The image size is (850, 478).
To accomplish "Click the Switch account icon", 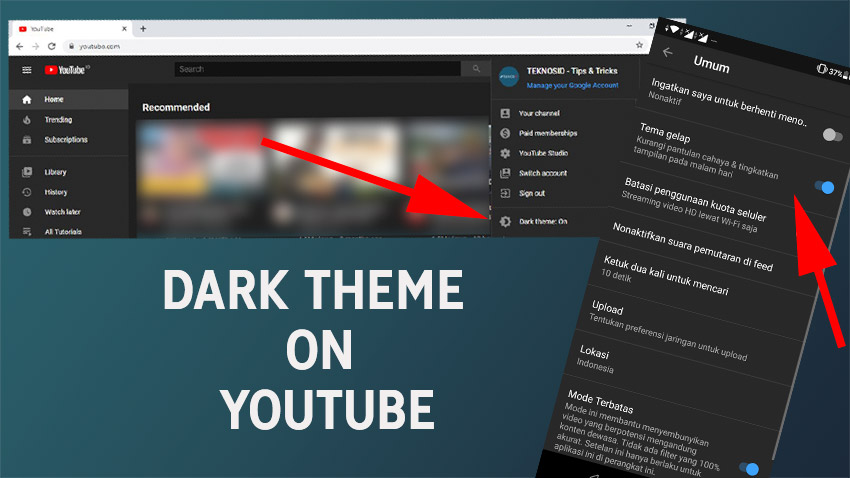I will (x=505, y=173).
